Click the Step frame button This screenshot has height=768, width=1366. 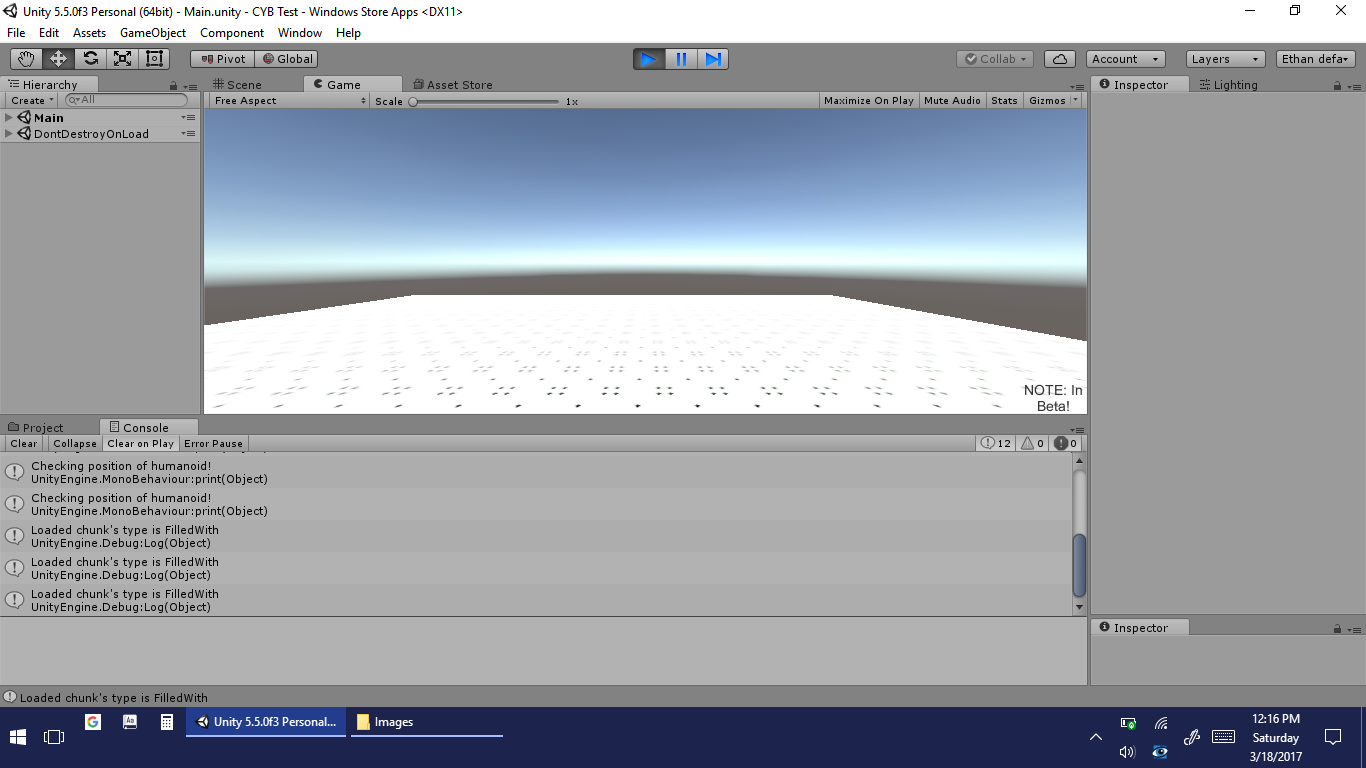coord(713,59)
